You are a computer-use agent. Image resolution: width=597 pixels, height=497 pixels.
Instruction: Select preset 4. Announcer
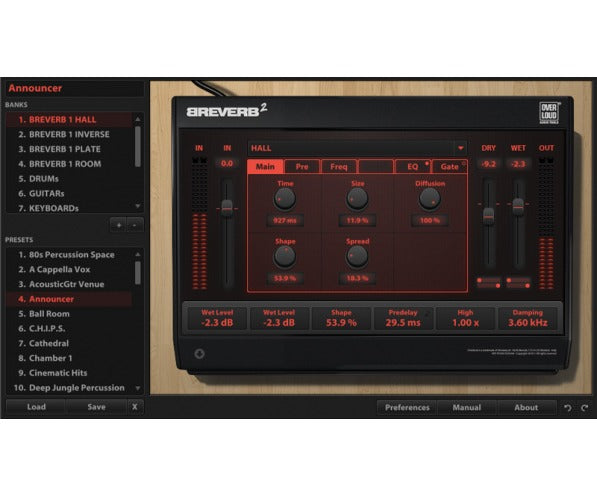[69, 299]
